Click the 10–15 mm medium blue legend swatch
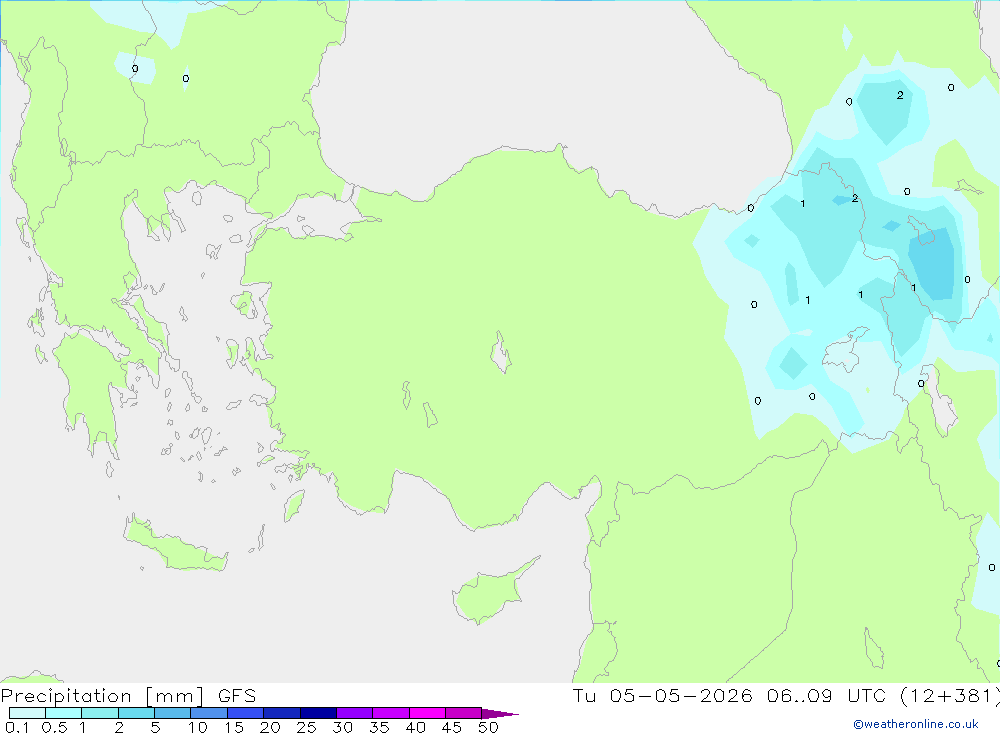This screenshot has width=1000, height=733. [209, 713]
